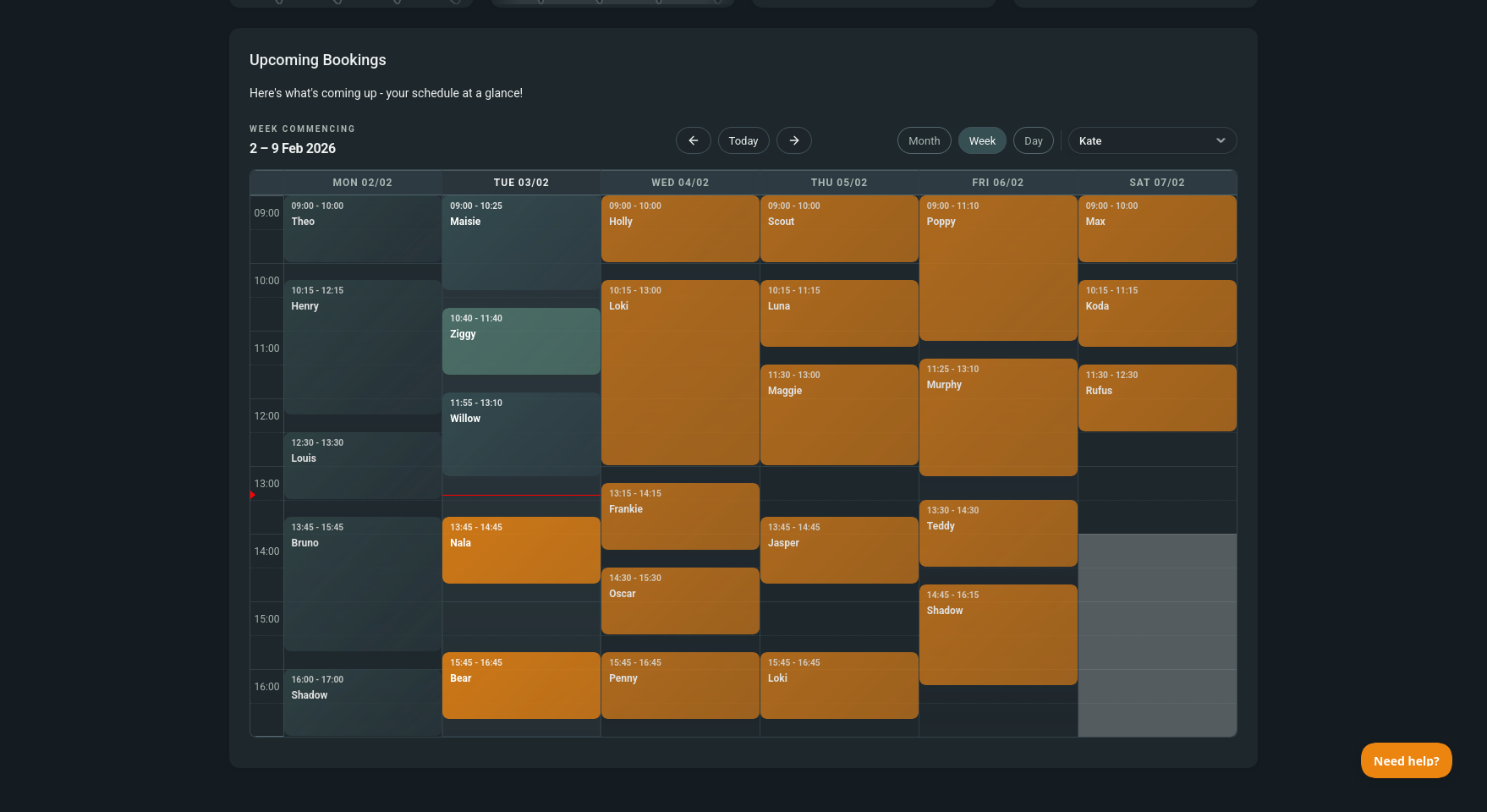
Task: Select the Week view toggle
Action: tap(982, 140)
